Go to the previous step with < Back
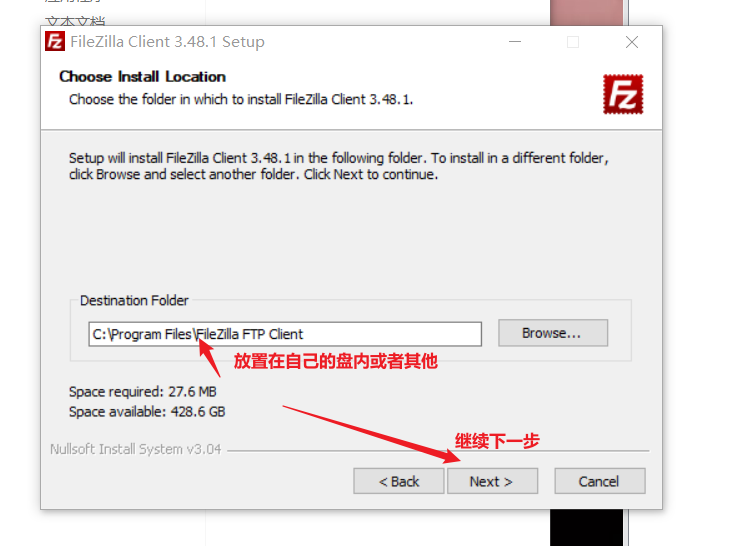This screenshot has width=744, height=546. click(399, 481)
